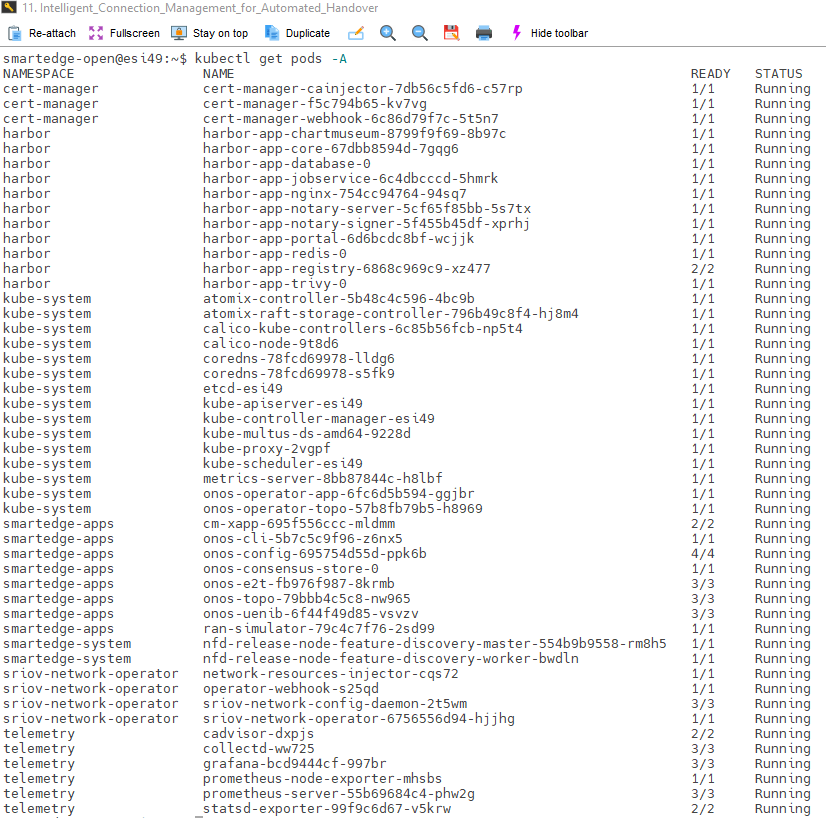Image resolution: width=826 pixels, height=818 pixels.
Task: Click the Fullscreen arrows icon
Action: point(96,33)
